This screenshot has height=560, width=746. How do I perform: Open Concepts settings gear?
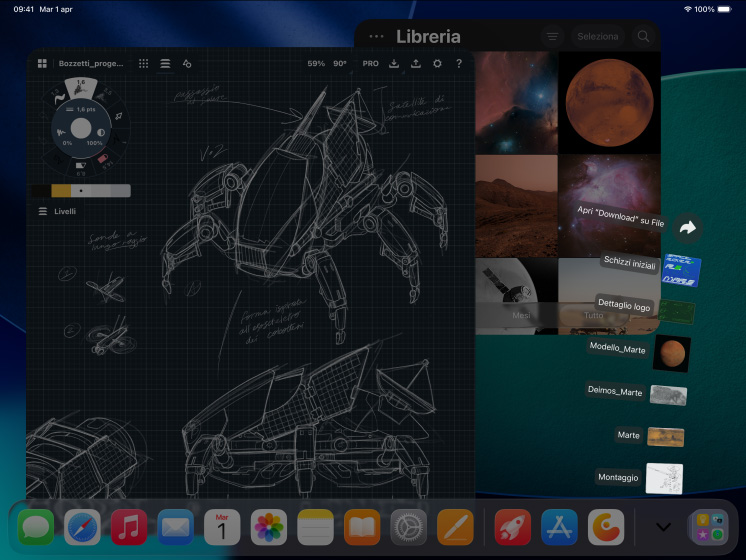437,63
